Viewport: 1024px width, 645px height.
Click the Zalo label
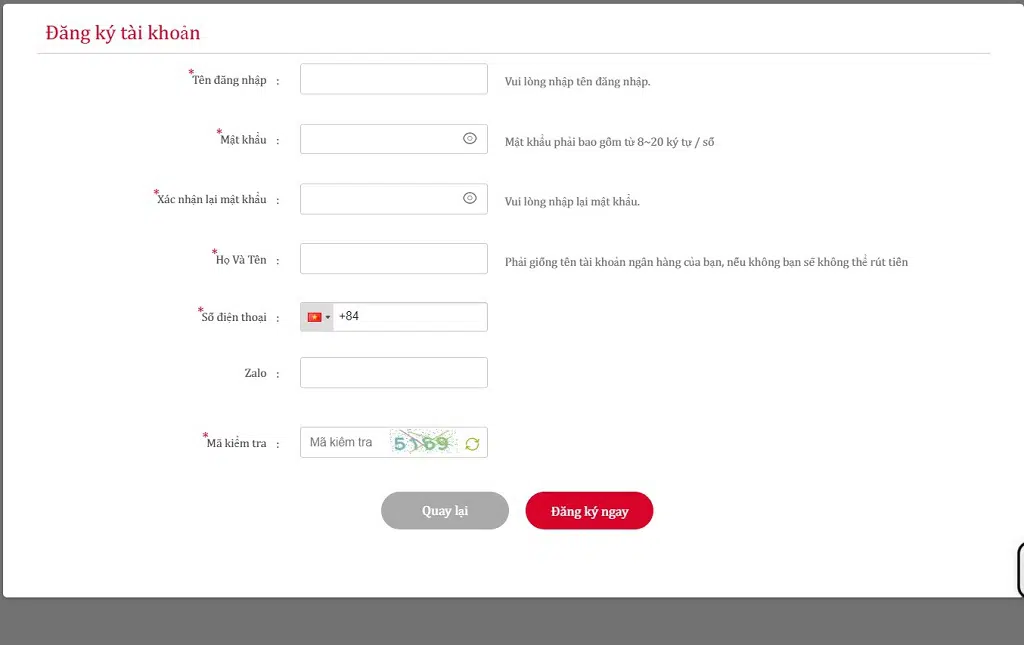(x=255, y=373)
